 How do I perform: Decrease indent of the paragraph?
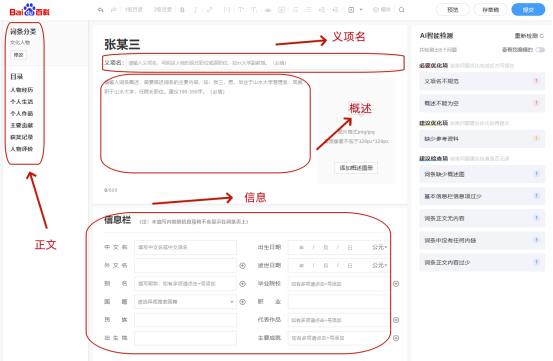(336, 10)
